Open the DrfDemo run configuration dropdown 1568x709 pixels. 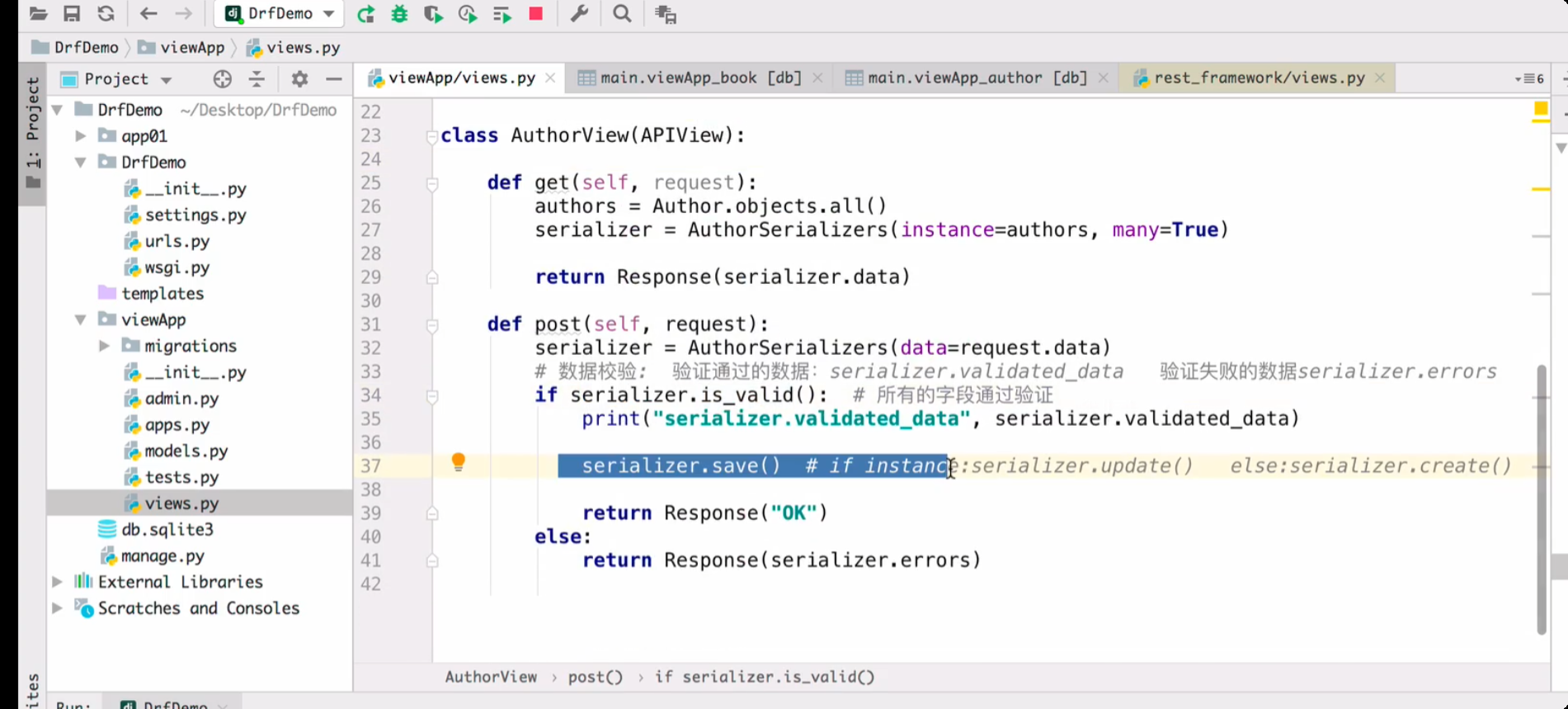click(279, 14)
